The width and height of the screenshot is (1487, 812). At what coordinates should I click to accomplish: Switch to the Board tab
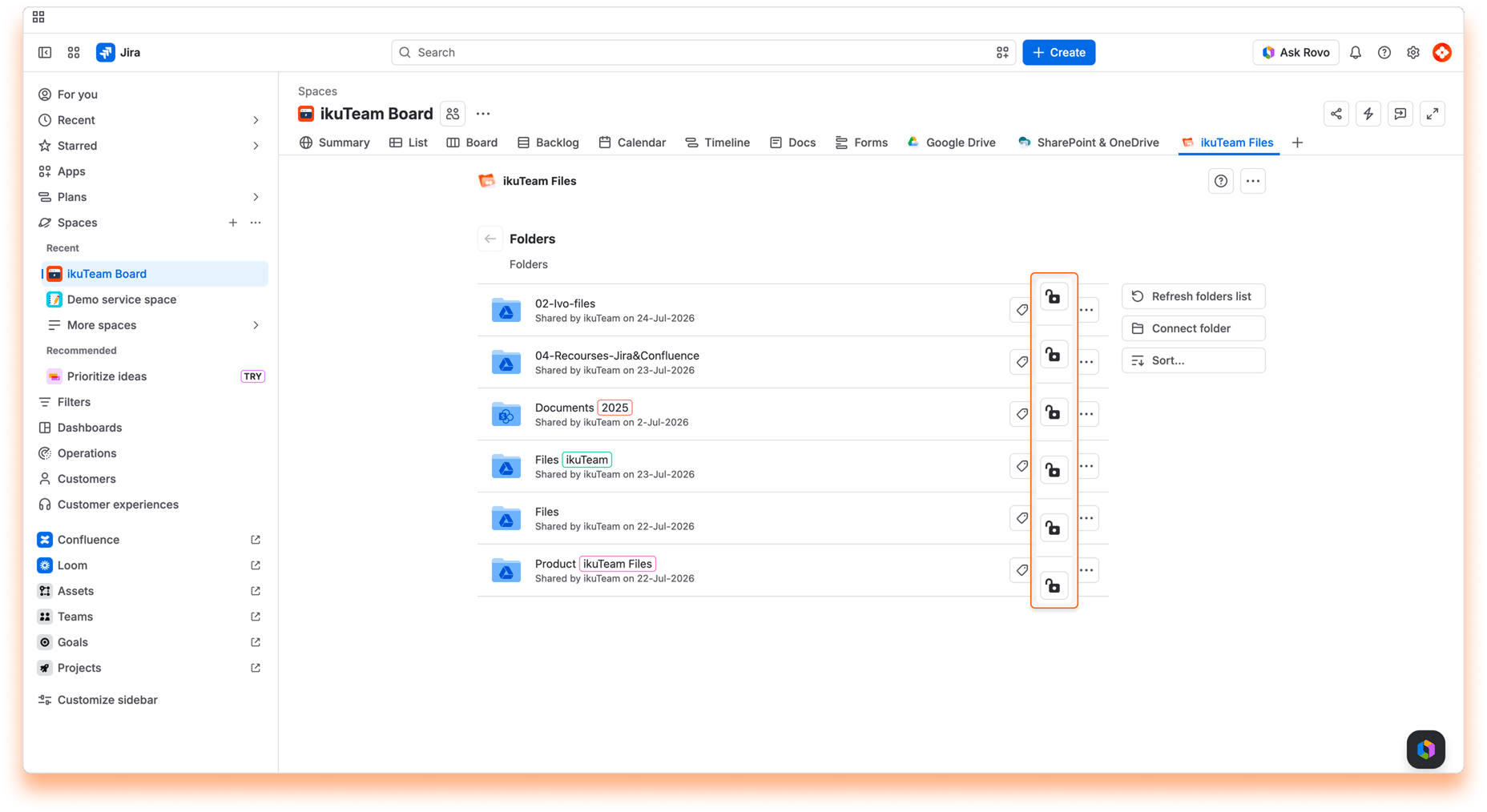point(472,143)
